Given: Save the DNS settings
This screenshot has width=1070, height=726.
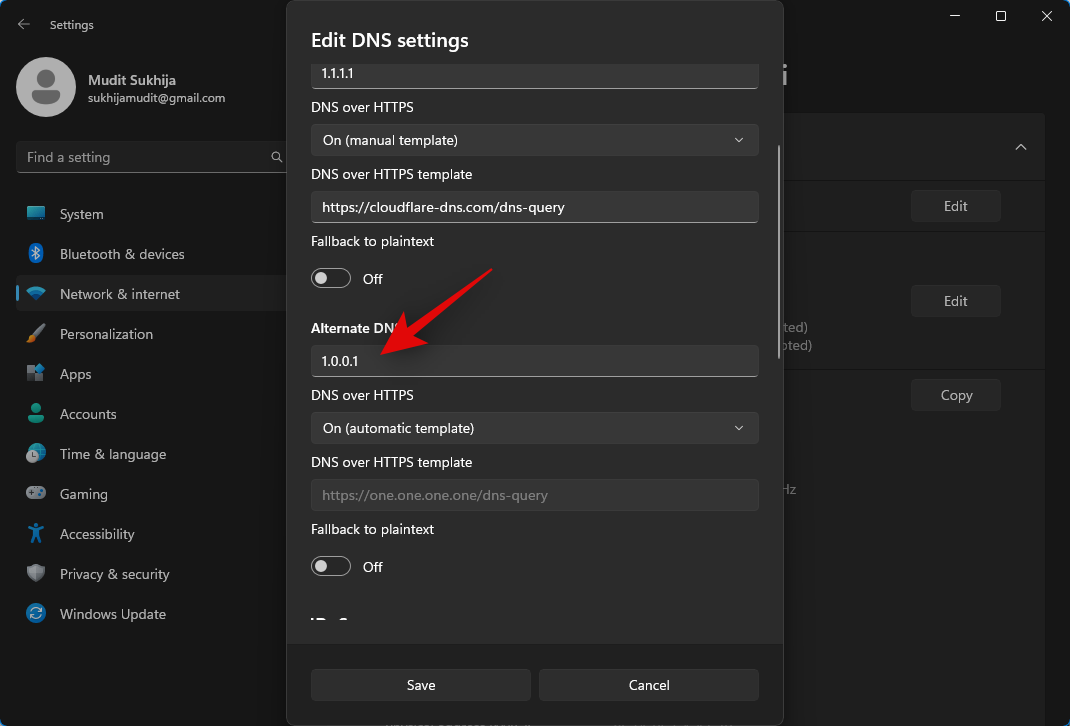Looking at the screenshot, I should pyautogui.click(x=421, y=685).
